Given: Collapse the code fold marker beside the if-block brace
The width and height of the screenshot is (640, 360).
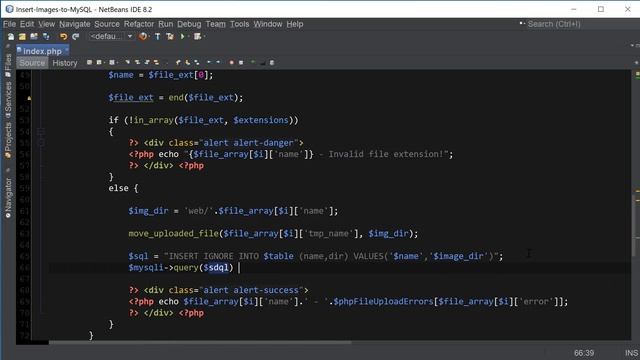Looking at the screenshot, I should tap(40, 131).
